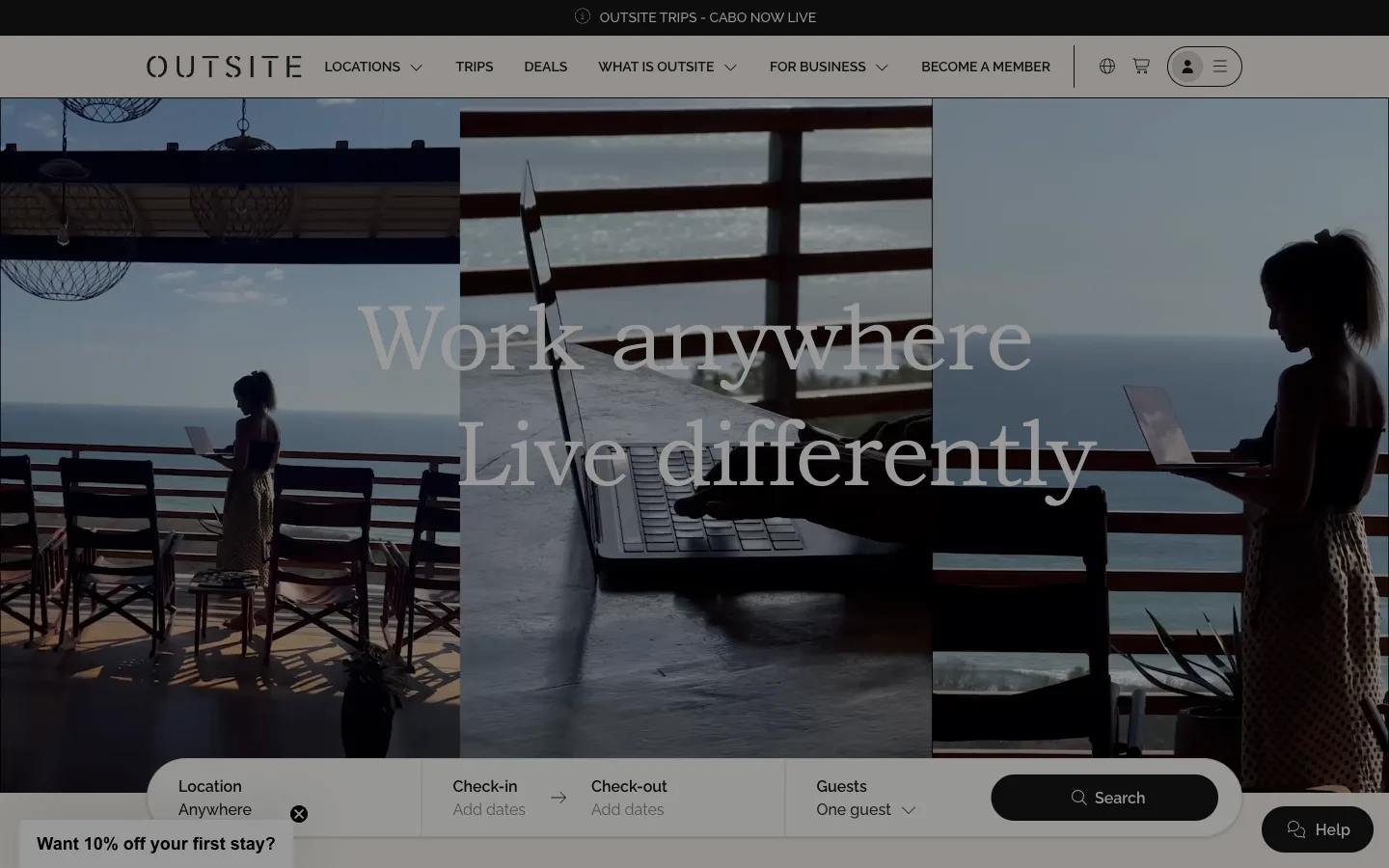Select Check-in Add dates field
Viewport: 1389px width, 868px height.
(x=489, y=798)
